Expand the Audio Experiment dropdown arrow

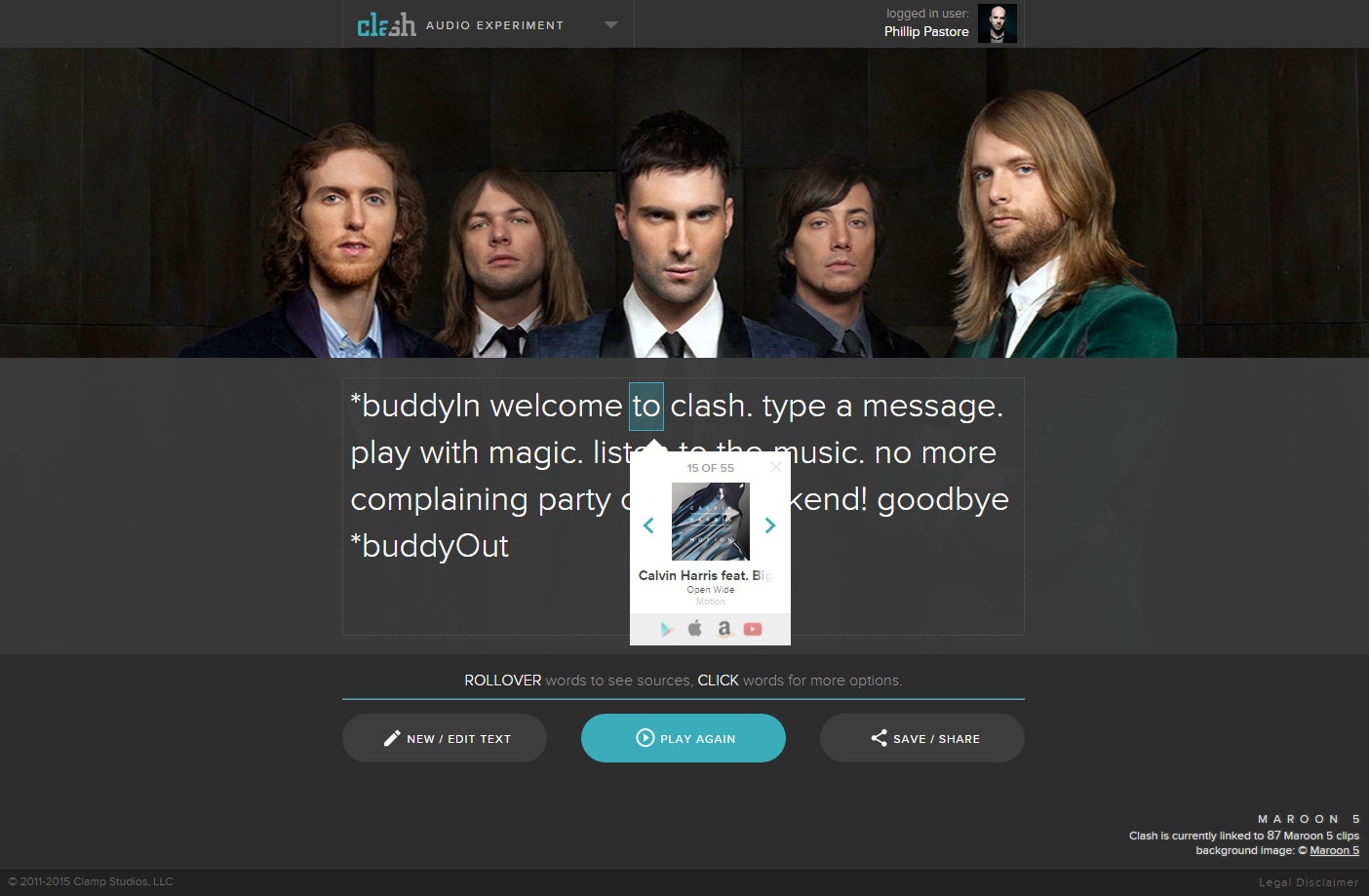click(x=611, y=24)
